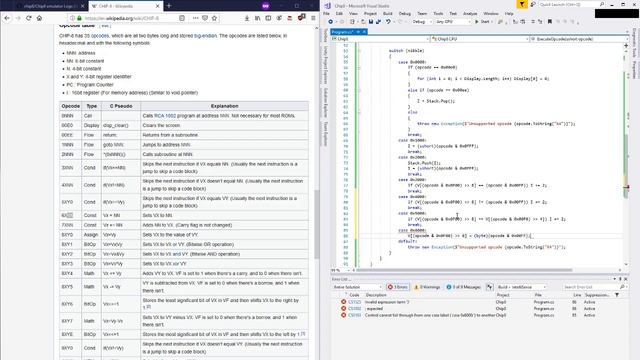Open Firefox hamburger menu
This screenshot has width=640, height=360.
313,18
